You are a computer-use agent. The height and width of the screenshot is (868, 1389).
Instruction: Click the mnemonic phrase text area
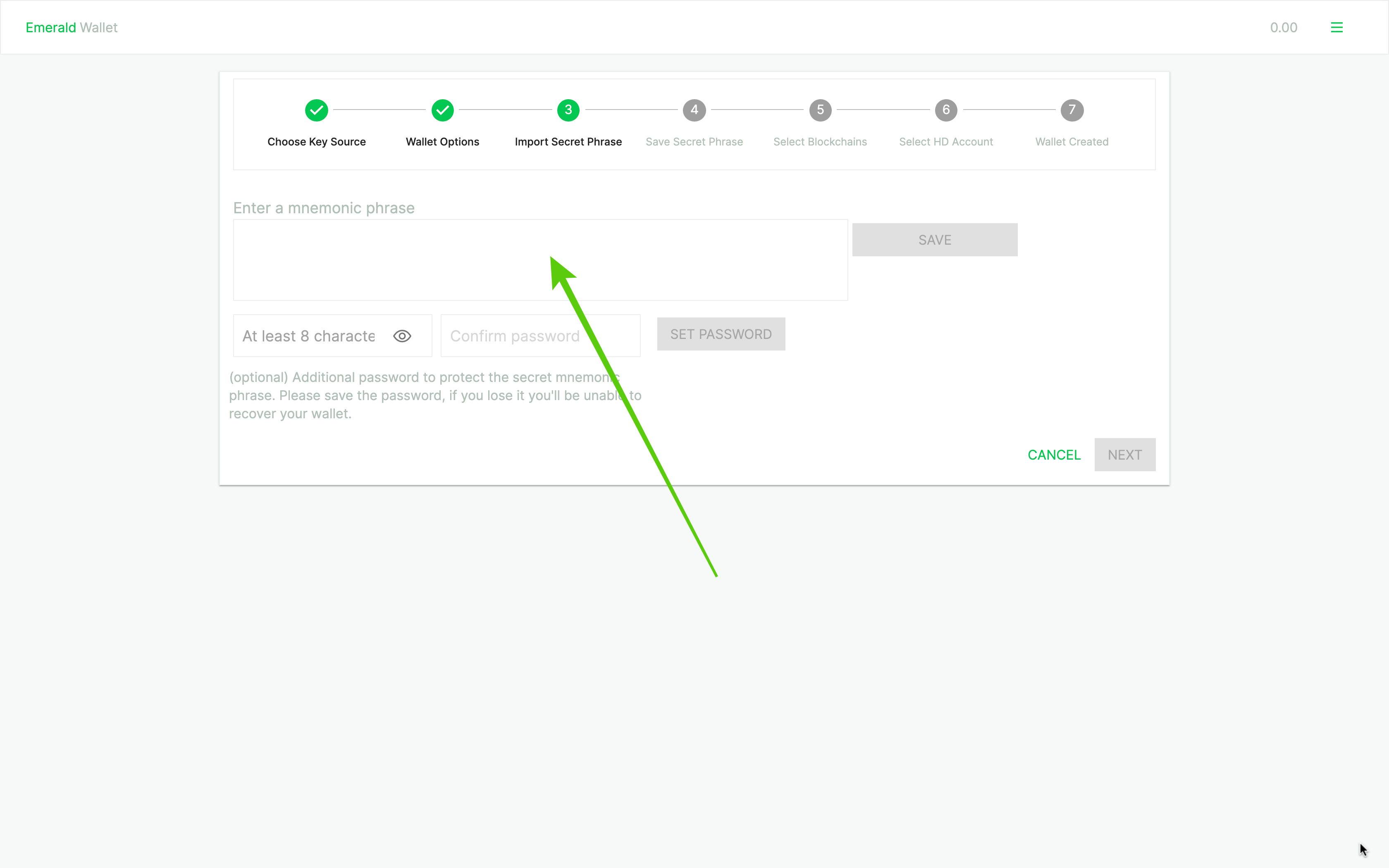tap(402, 260)
